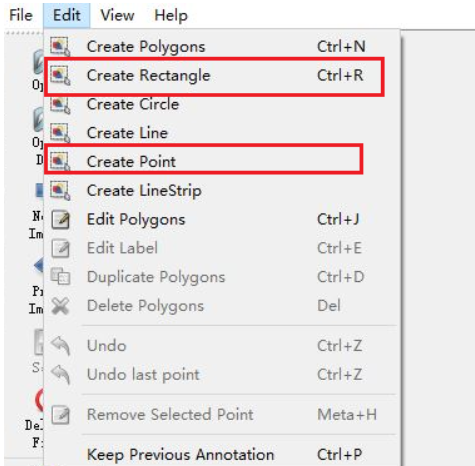Click the Undo last point entry
This screenshot has height=466, width=475.
[222, 374]
